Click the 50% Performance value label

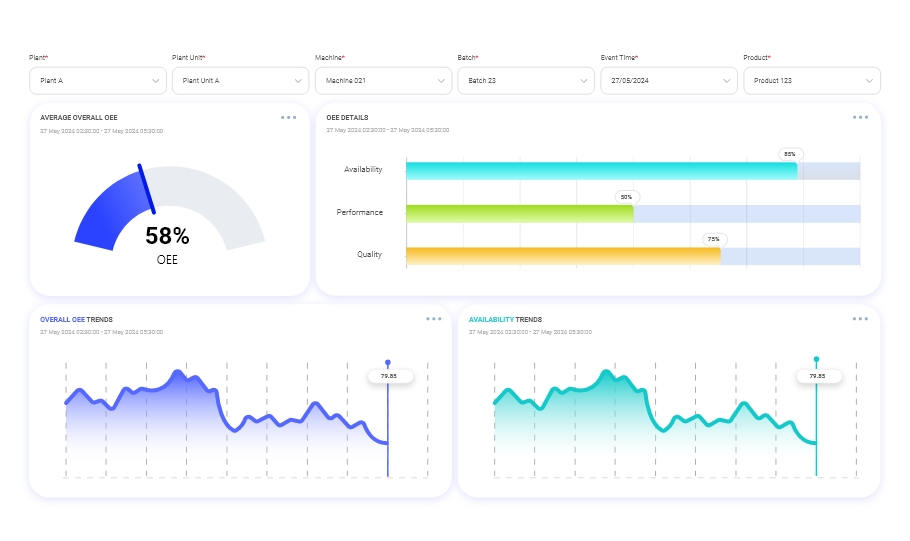pyautogui.click(x=626, y=197)
